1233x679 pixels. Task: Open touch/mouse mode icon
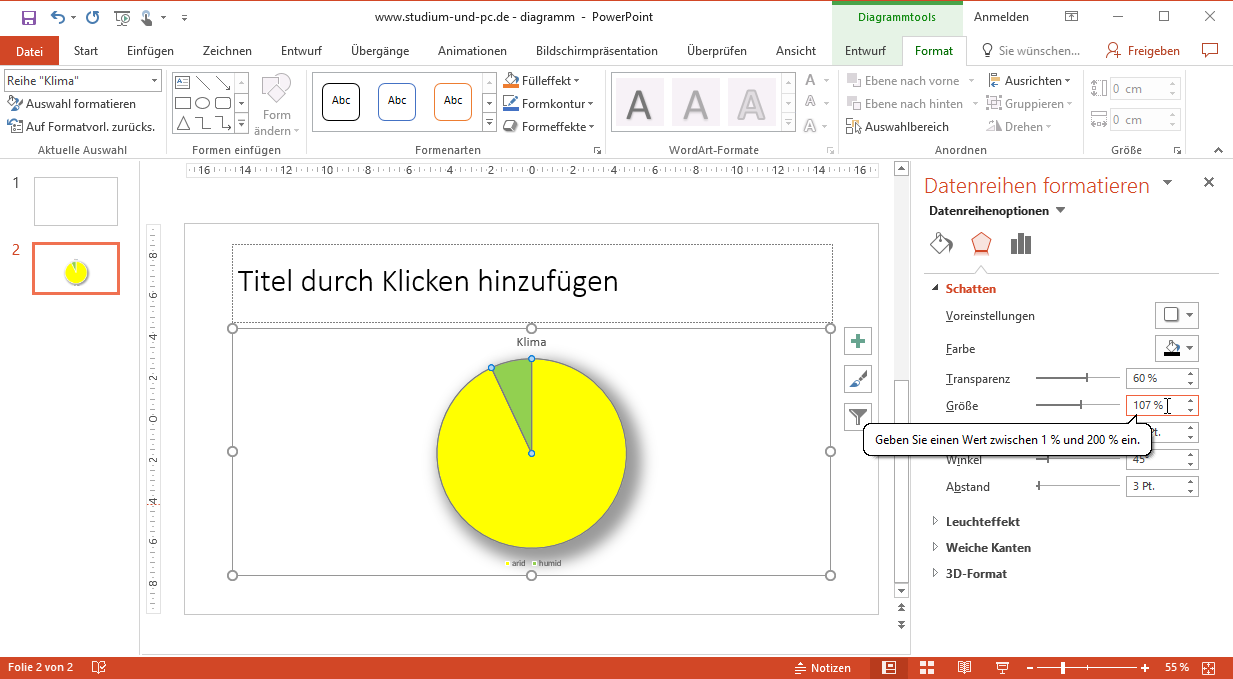pyautogui.click(x=147, y=17)
